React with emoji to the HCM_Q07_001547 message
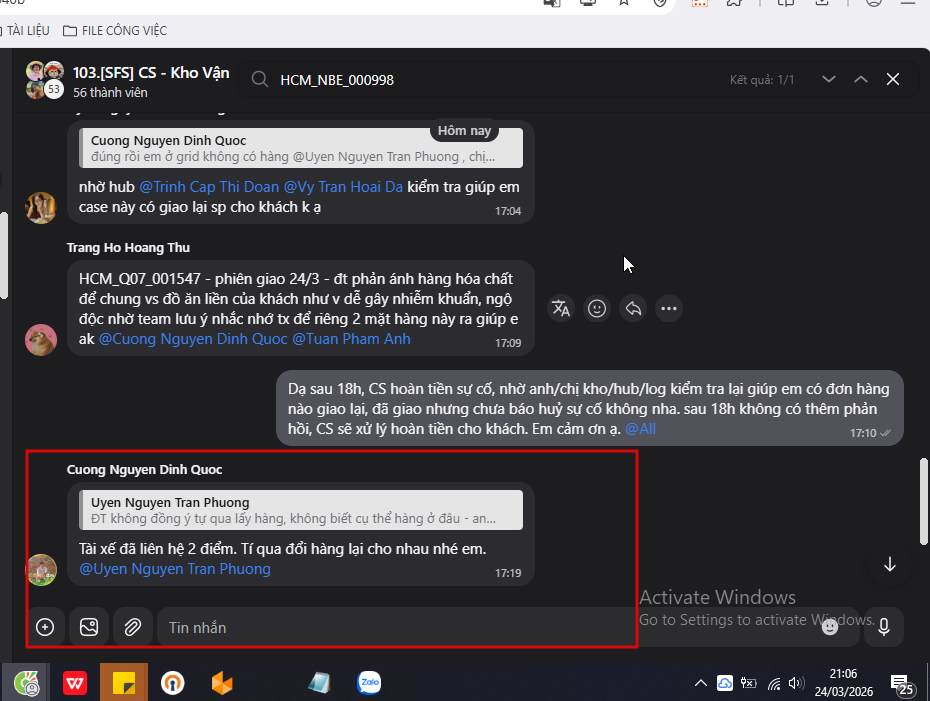930x701 pixels. pos(597,308)
